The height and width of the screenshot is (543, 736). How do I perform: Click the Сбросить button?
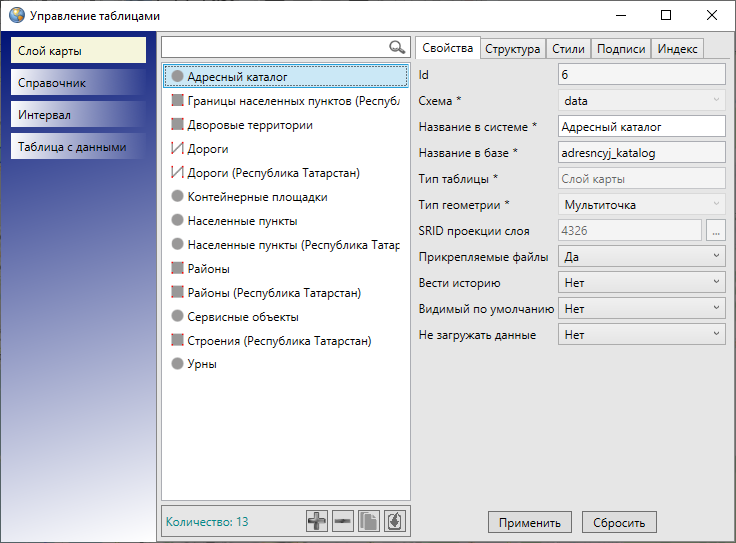click(x=620, y=522)
